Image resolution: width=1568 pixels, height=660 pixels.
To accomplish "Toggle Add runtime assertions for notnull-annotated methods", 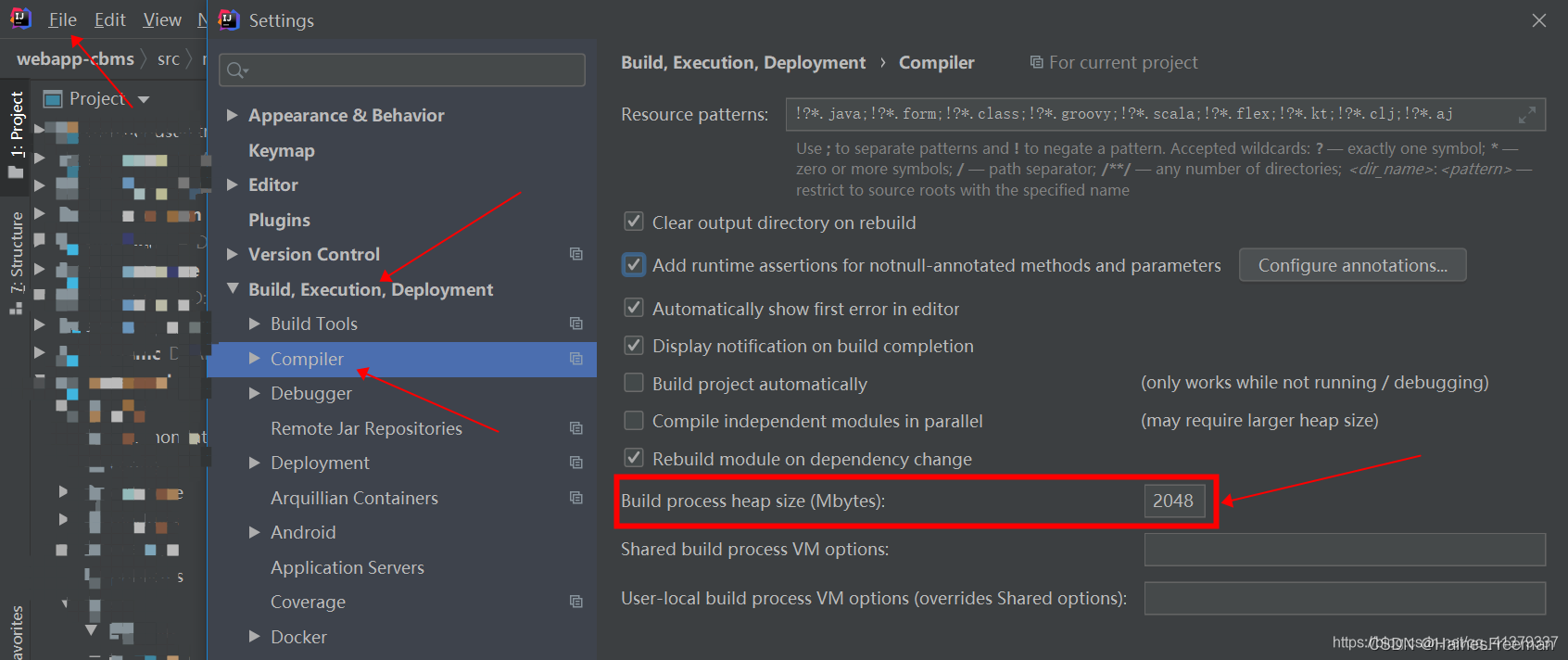I will [x=634, y=265].
